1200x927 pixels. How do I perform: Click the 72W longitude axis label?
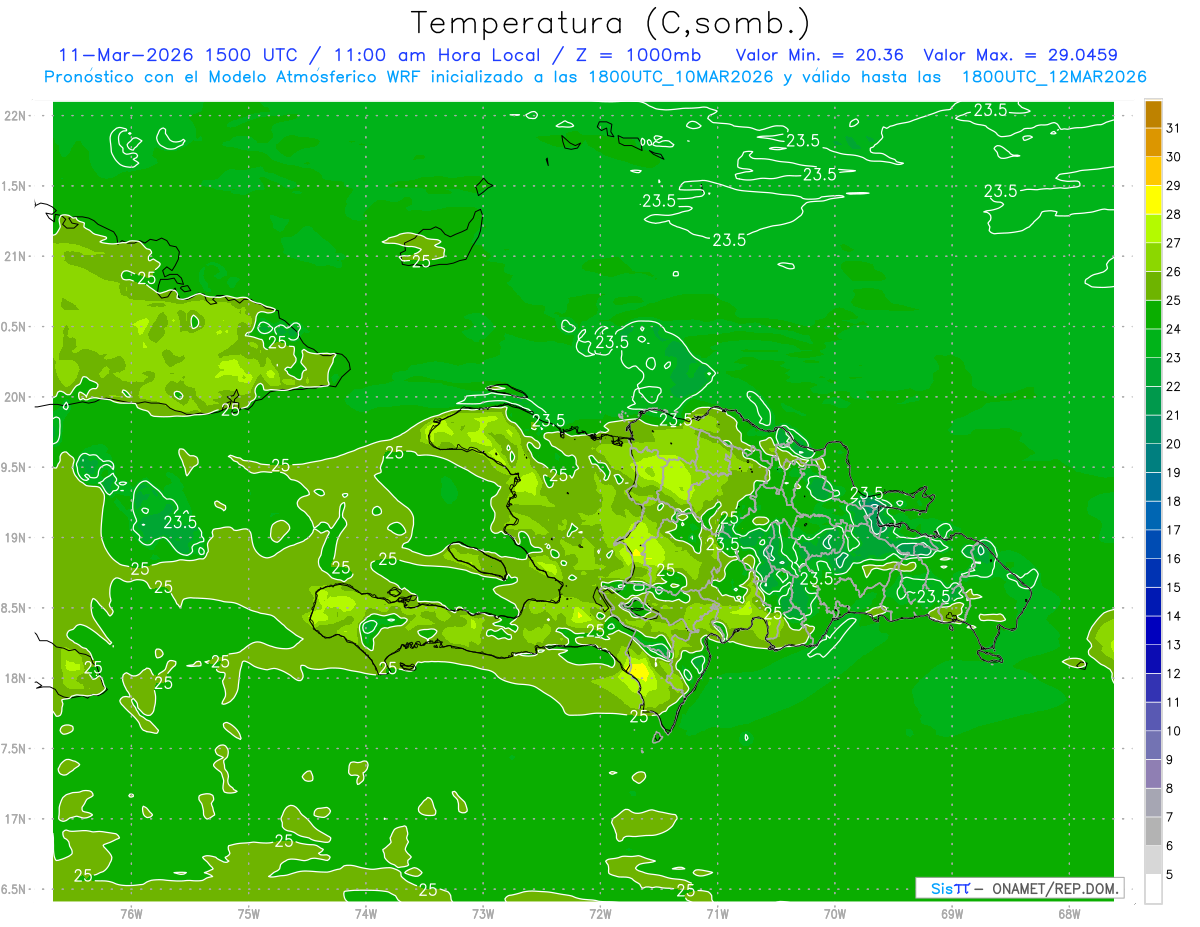pyautogui.click(x=600, y=912)
